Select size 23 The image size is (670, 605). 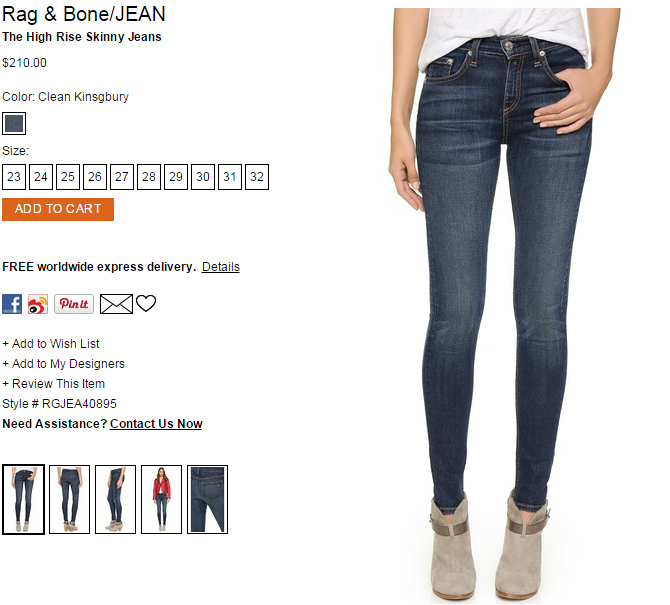pos(14,177)
